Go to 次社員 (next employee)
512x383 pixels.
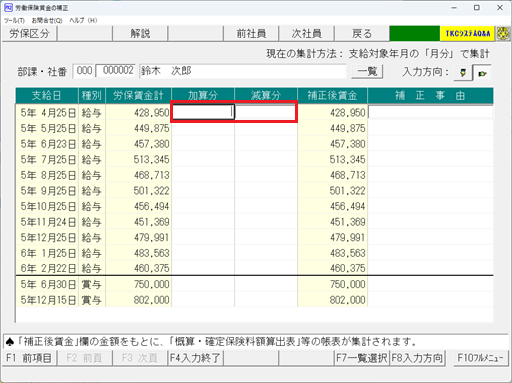306,34
